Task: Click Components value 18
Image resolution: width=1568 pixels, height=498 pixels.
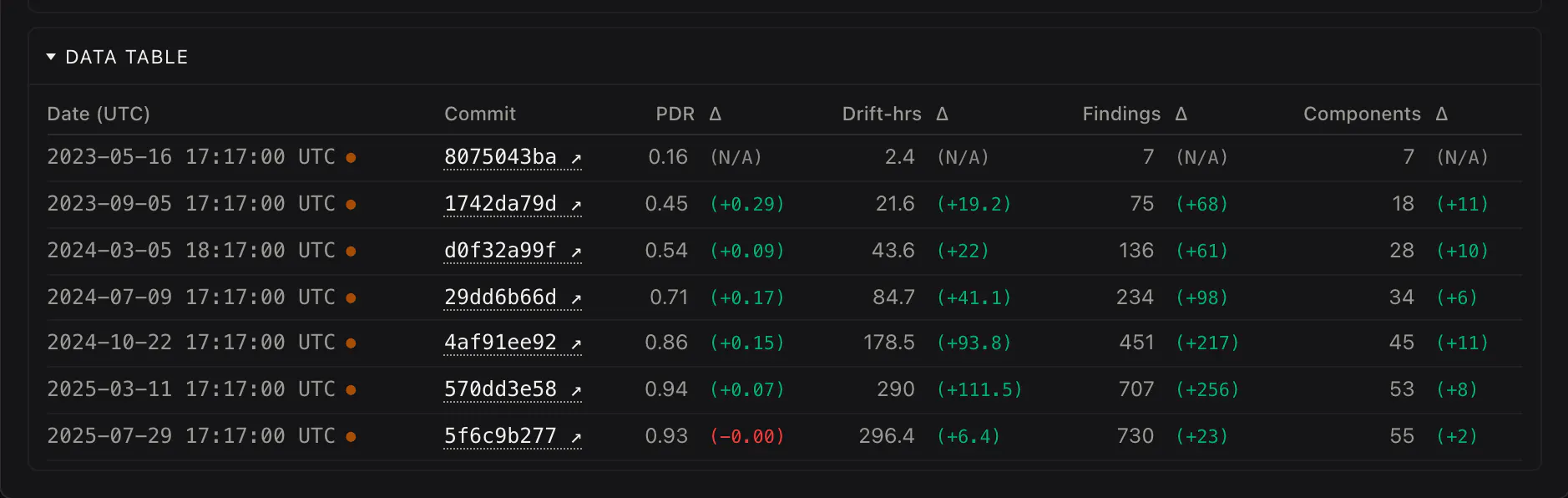Action: point(1404,204)
